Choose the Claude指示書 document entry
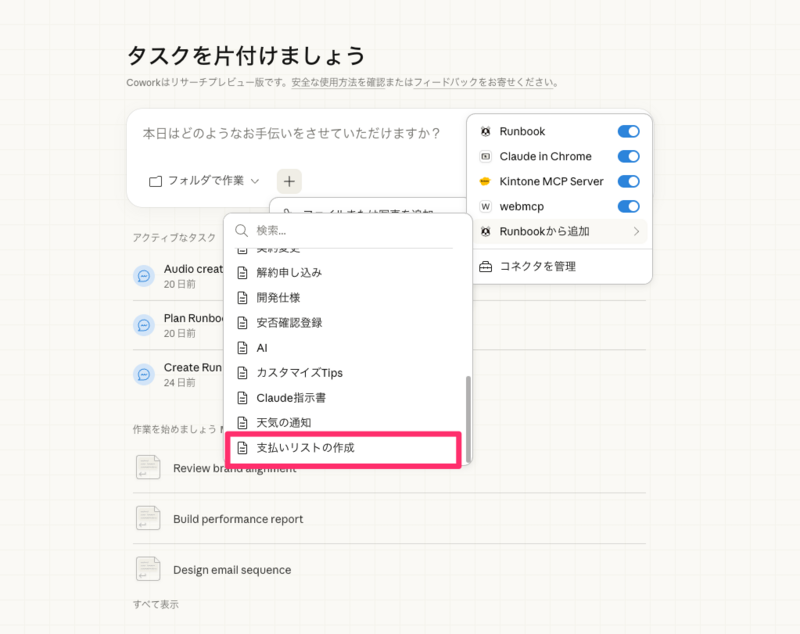 pyautogui.click(x=290, y=398)
